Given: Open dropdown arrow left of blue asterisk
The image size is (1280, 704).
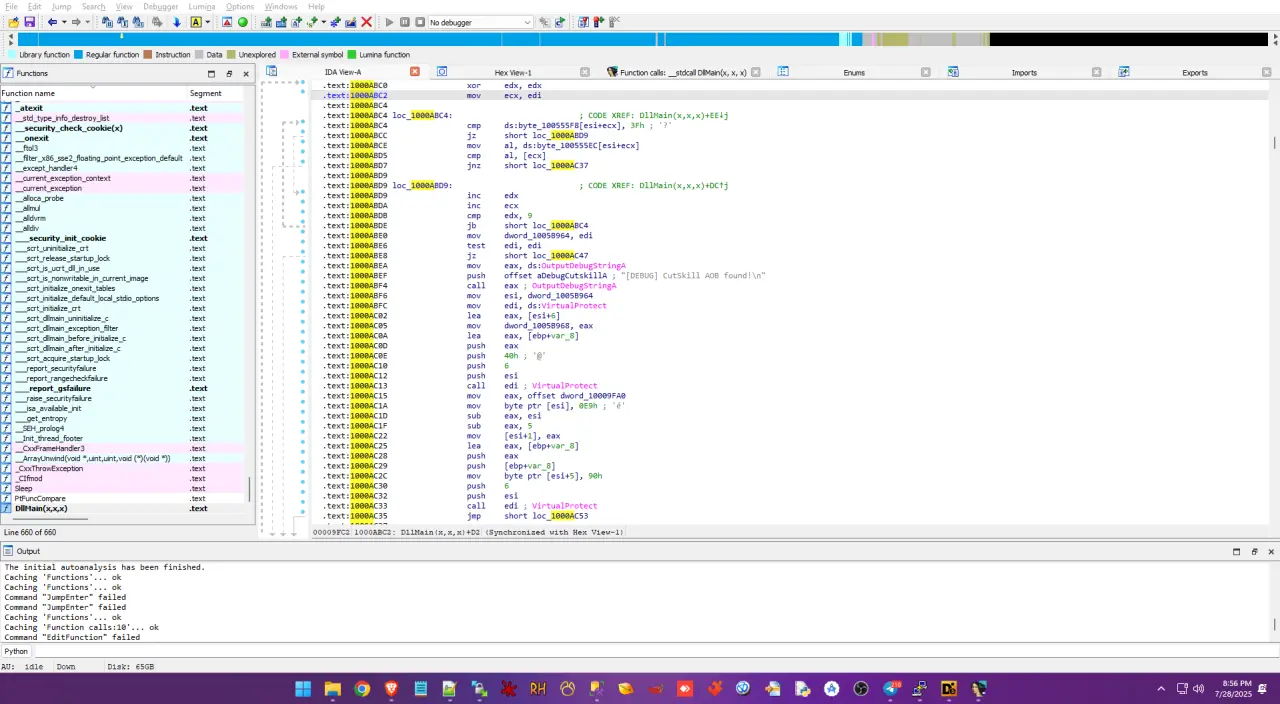Looking at the screenshot, I should [x=324, y=22].
